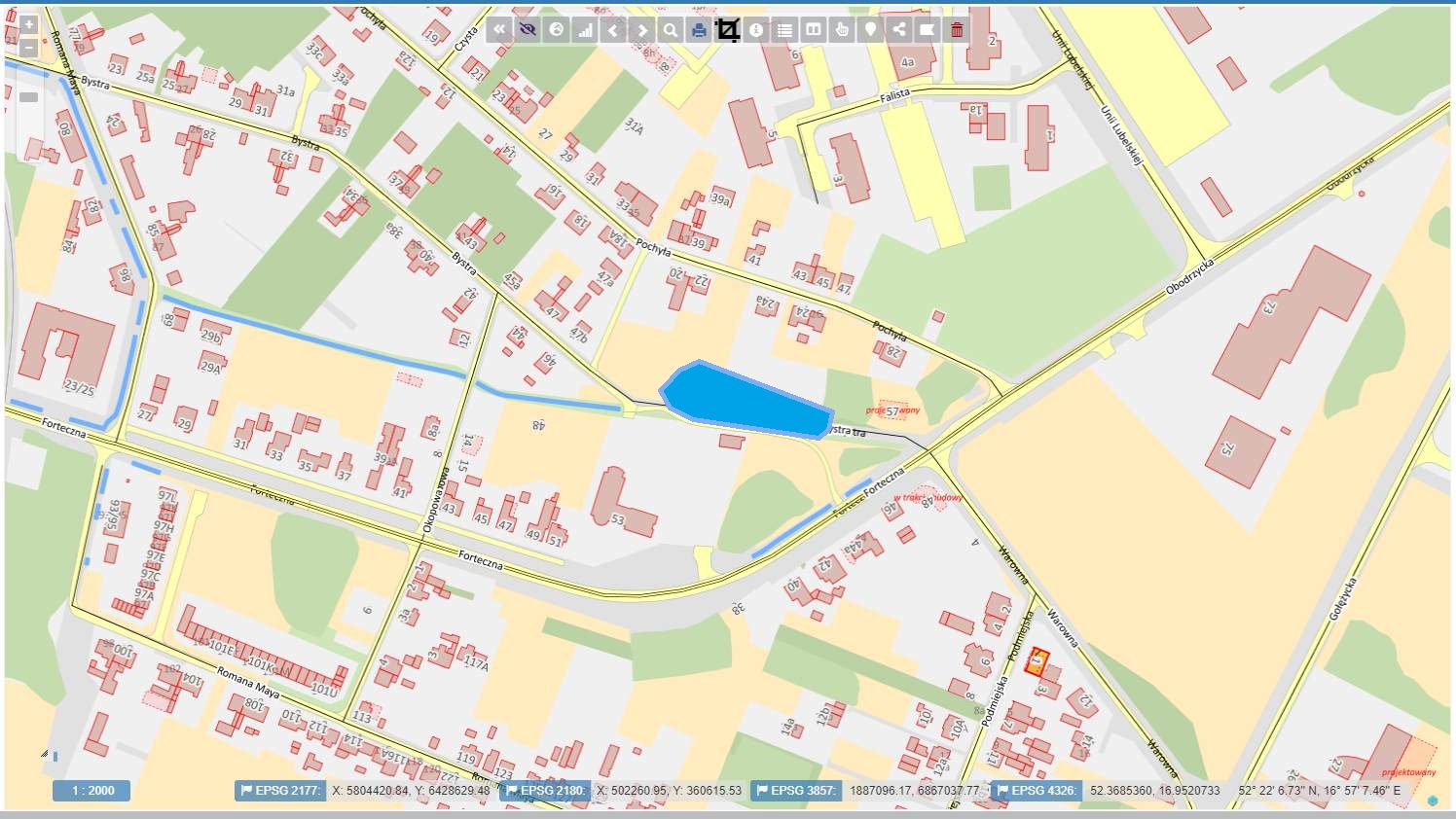This screenshot has height=819, width=1456.
Task: Select the crop area tool
Action: pyautogui.click(x=728, y=30)
